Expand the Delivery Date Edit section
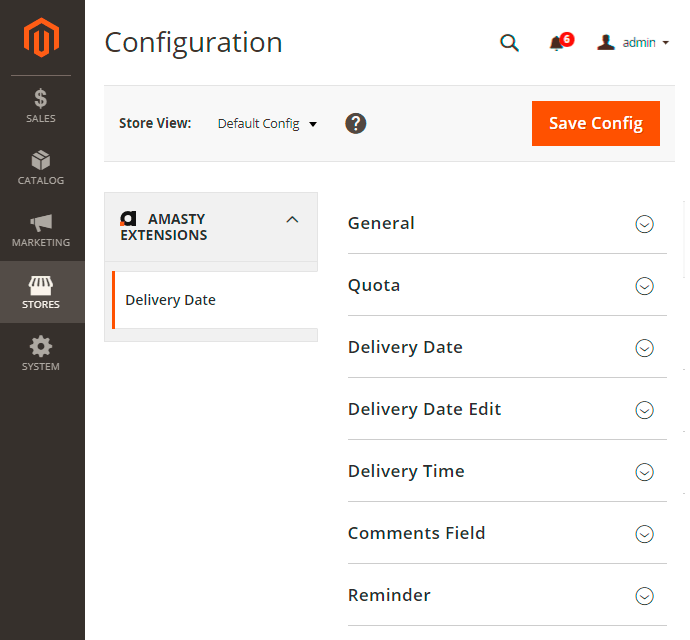The image size is (690, 640). [645, 410]
